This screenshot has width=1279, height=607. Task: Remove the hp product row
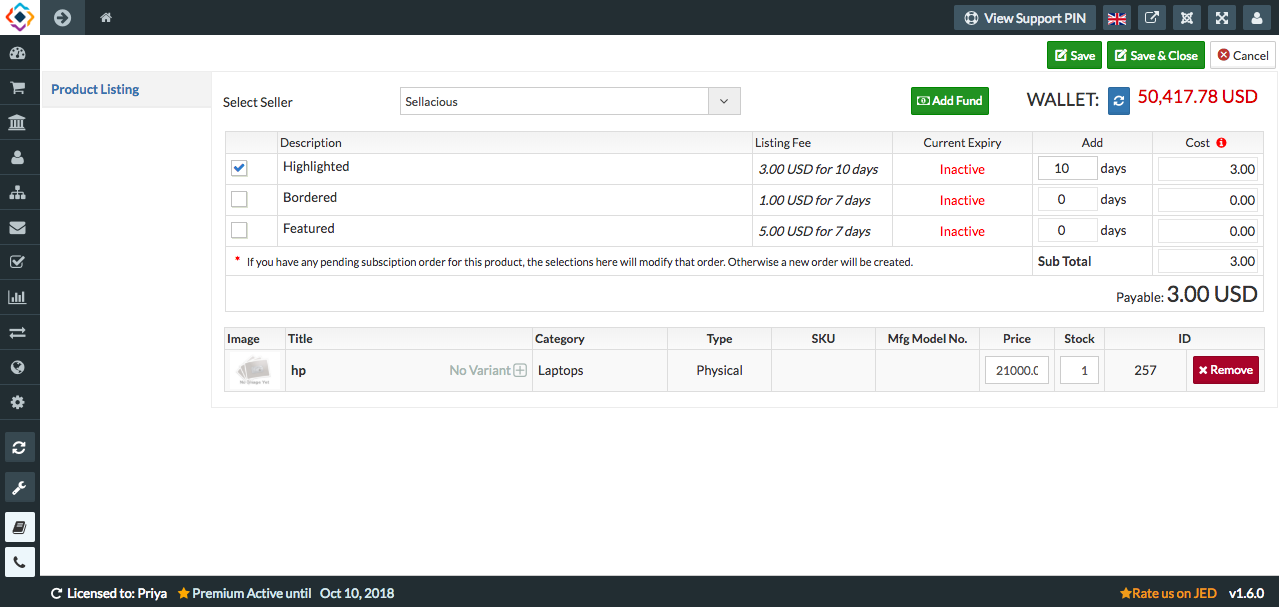pyautogui.click(x=1226, y=370)
